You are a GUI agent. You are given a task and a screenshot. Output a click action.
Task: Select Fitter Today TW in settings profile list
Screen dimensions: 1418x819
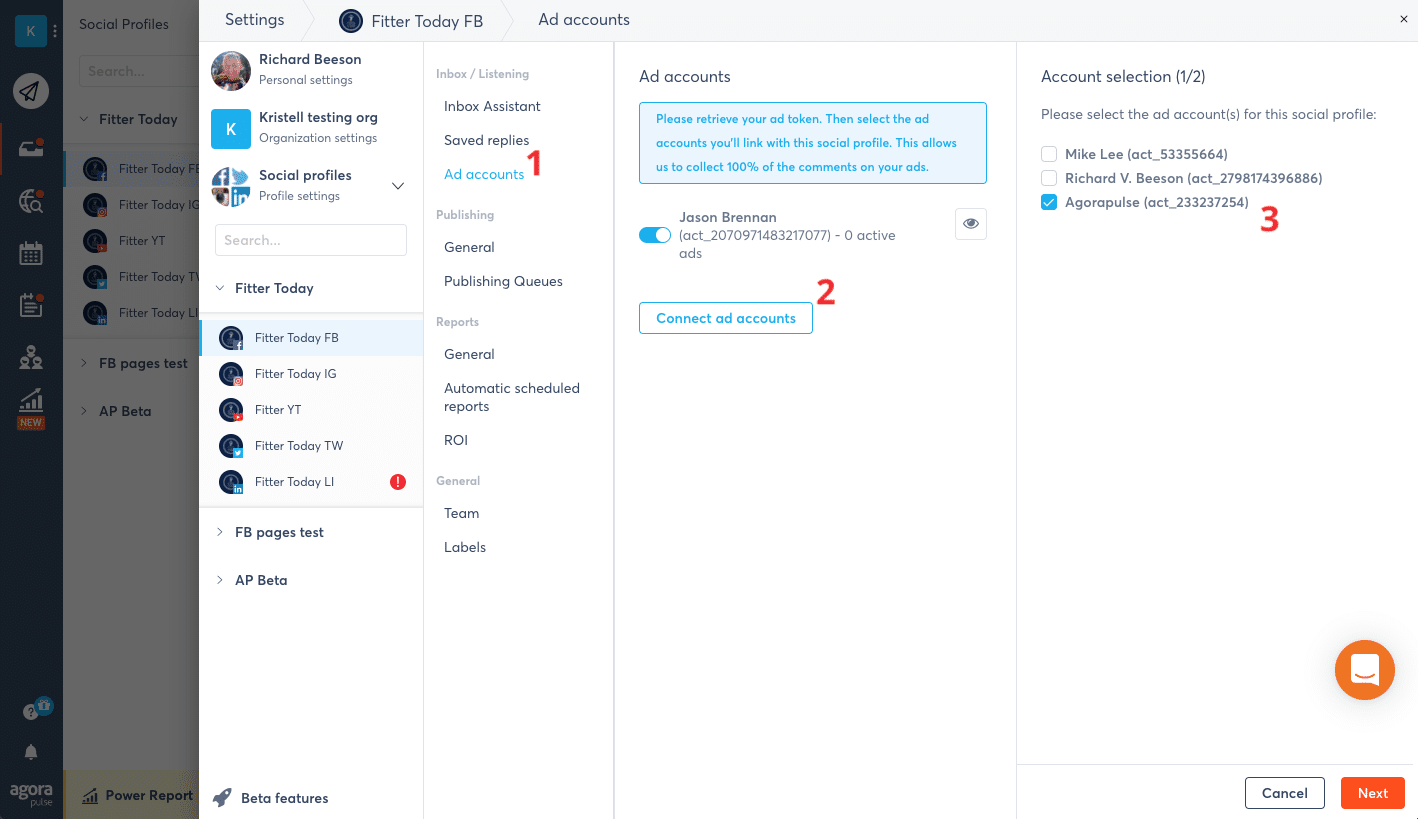point(311,446)
